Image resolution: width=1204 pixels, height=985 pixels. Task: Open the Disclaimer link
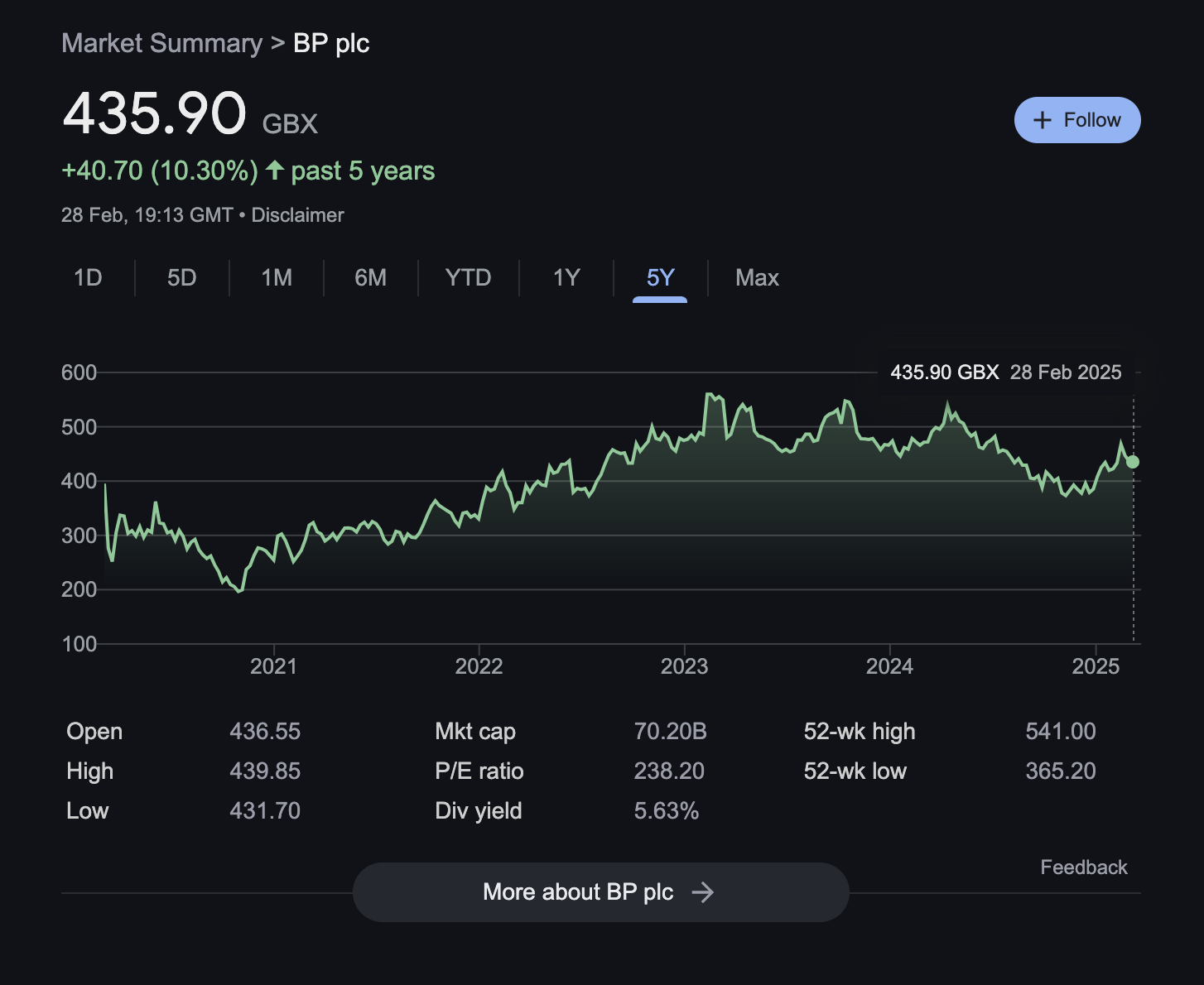click(297, 215)
